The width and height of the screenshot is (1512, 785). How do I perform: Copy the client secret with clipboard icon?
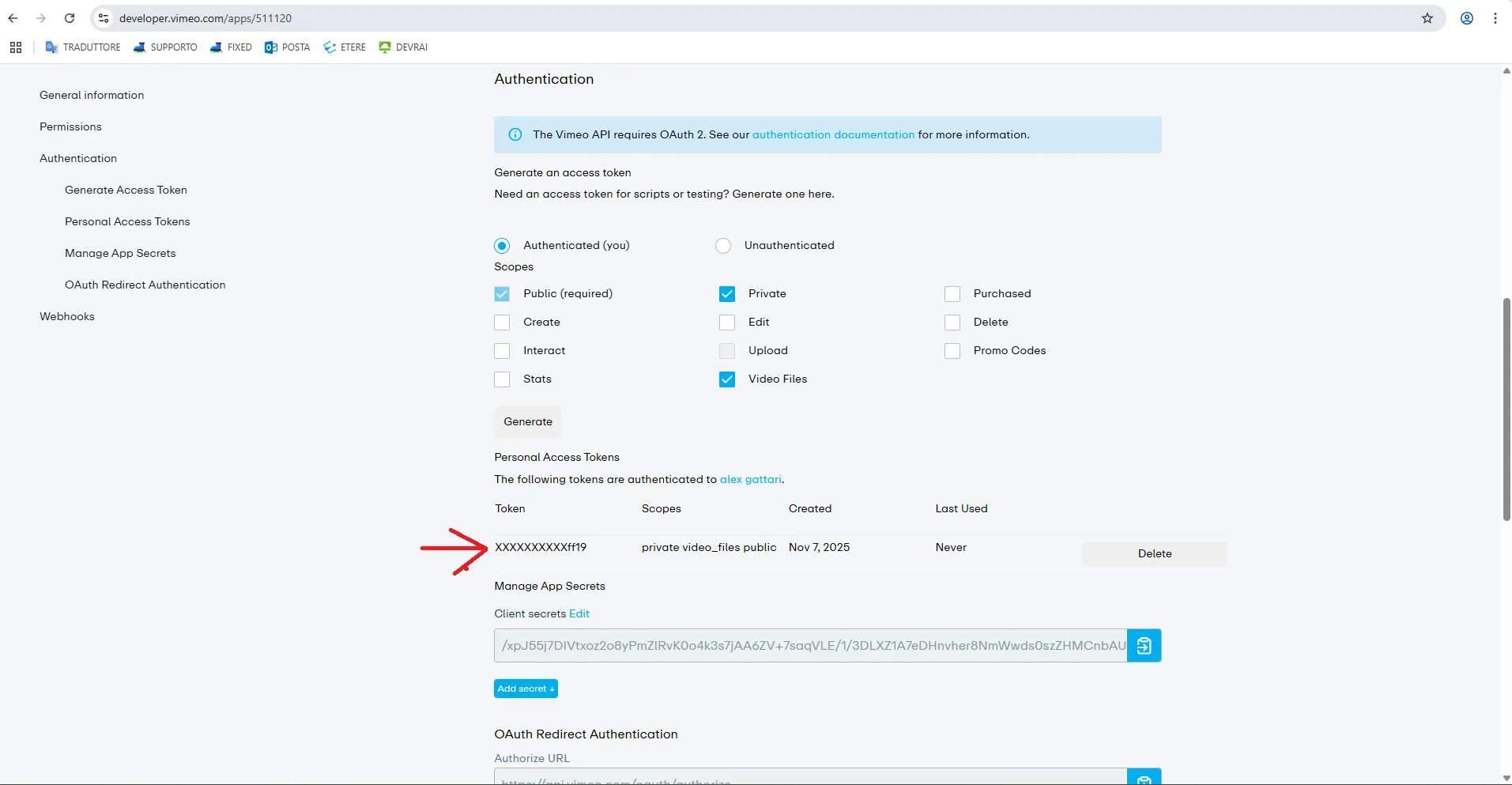[x=1144, y=646]
